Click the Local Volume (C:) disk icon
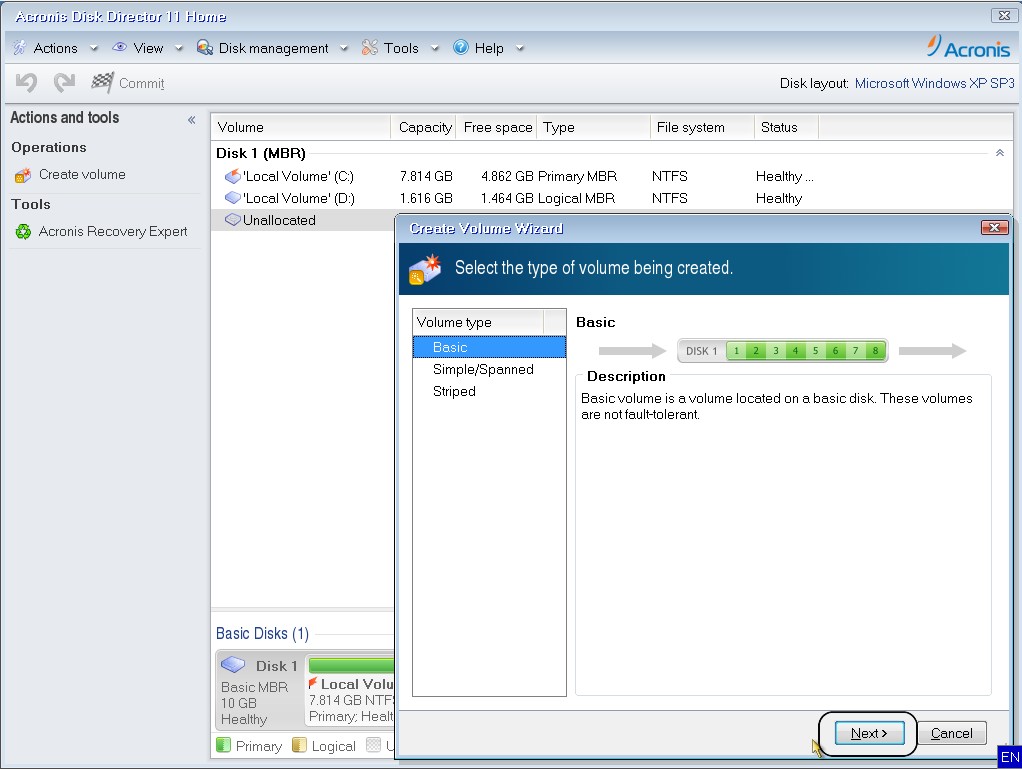Viewport: 1022px width, 769px height. [x=232, y=176]
